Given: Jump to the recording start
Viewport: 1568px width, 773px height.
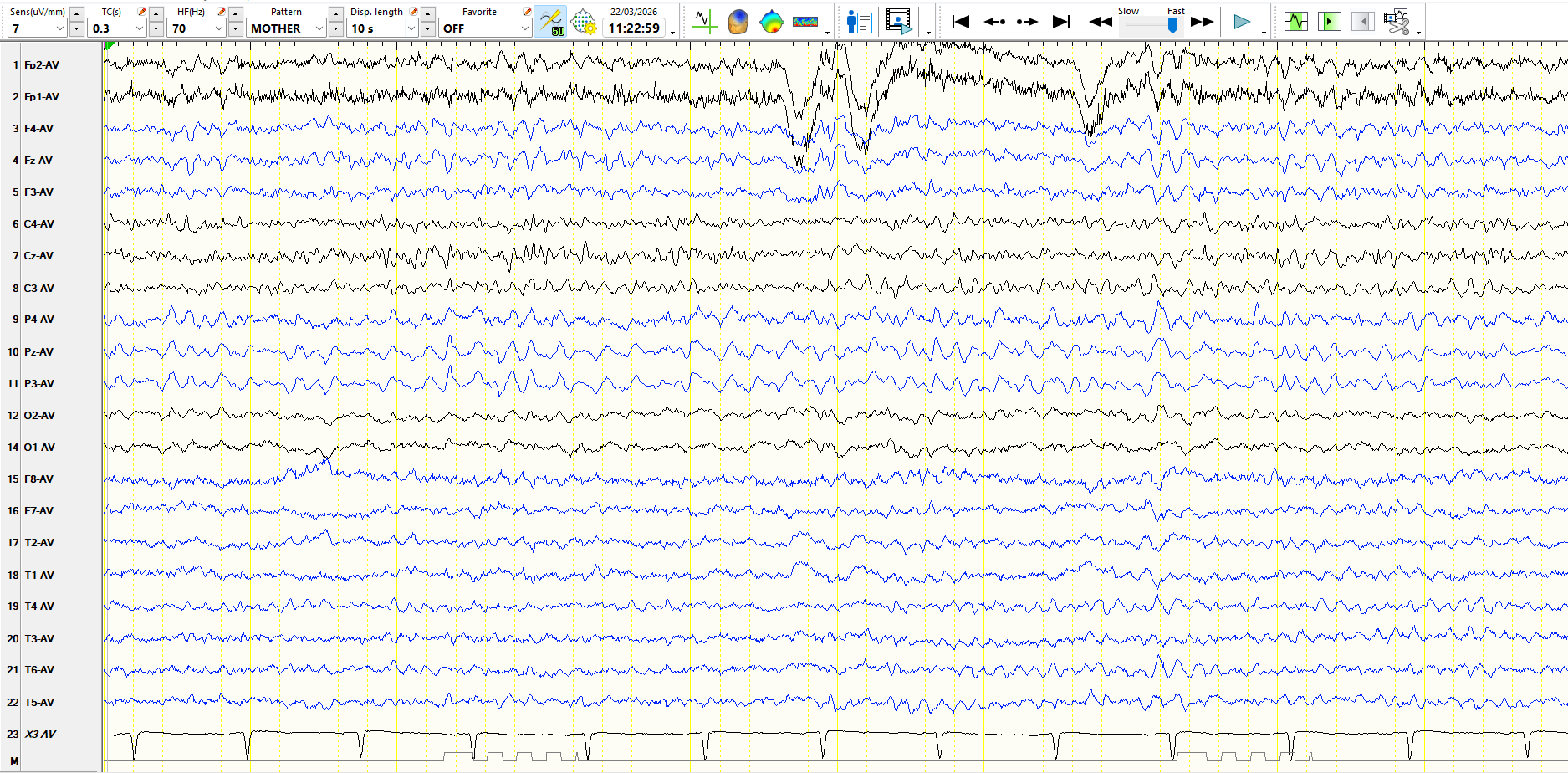Looking at the screenshot, I should [961, 22].
